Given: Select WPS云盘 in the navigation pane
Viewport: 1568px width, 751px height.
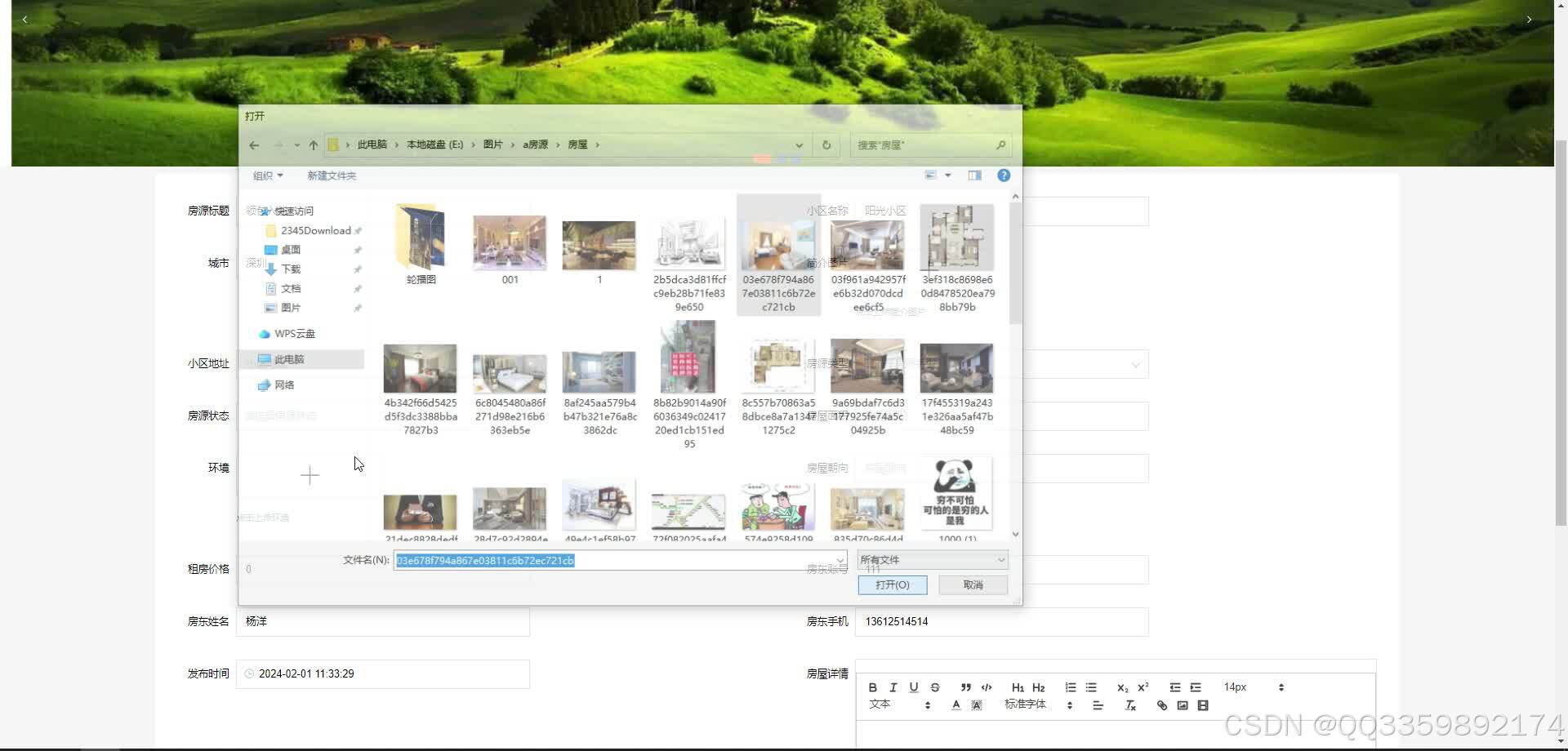Looking at the screenshot, I should point(295,334).
